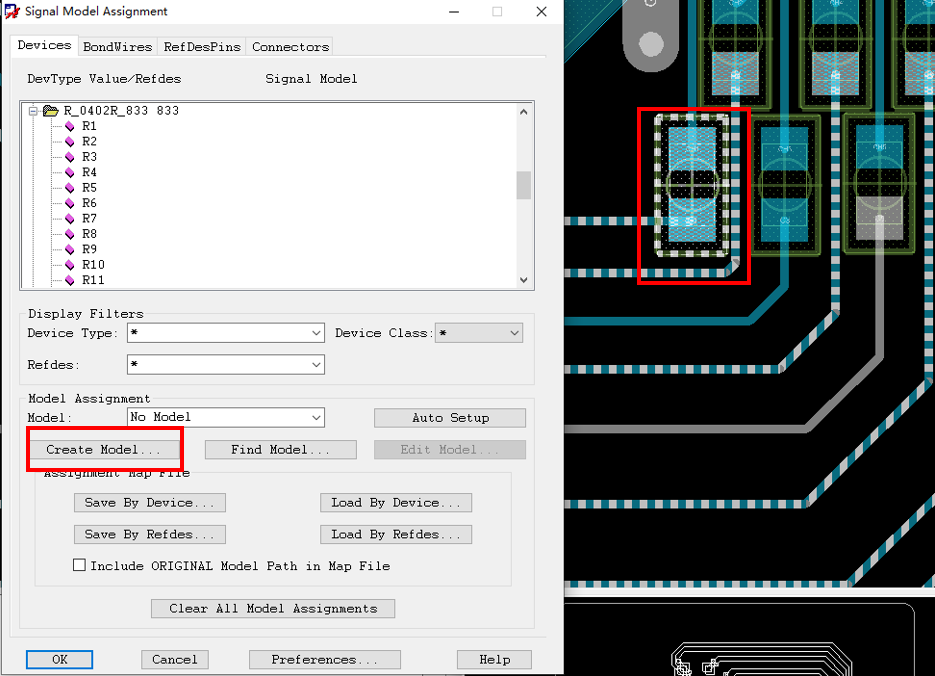The image size is (935, 676).
Task: Select R8 in the device list
Action: point(89,234)
